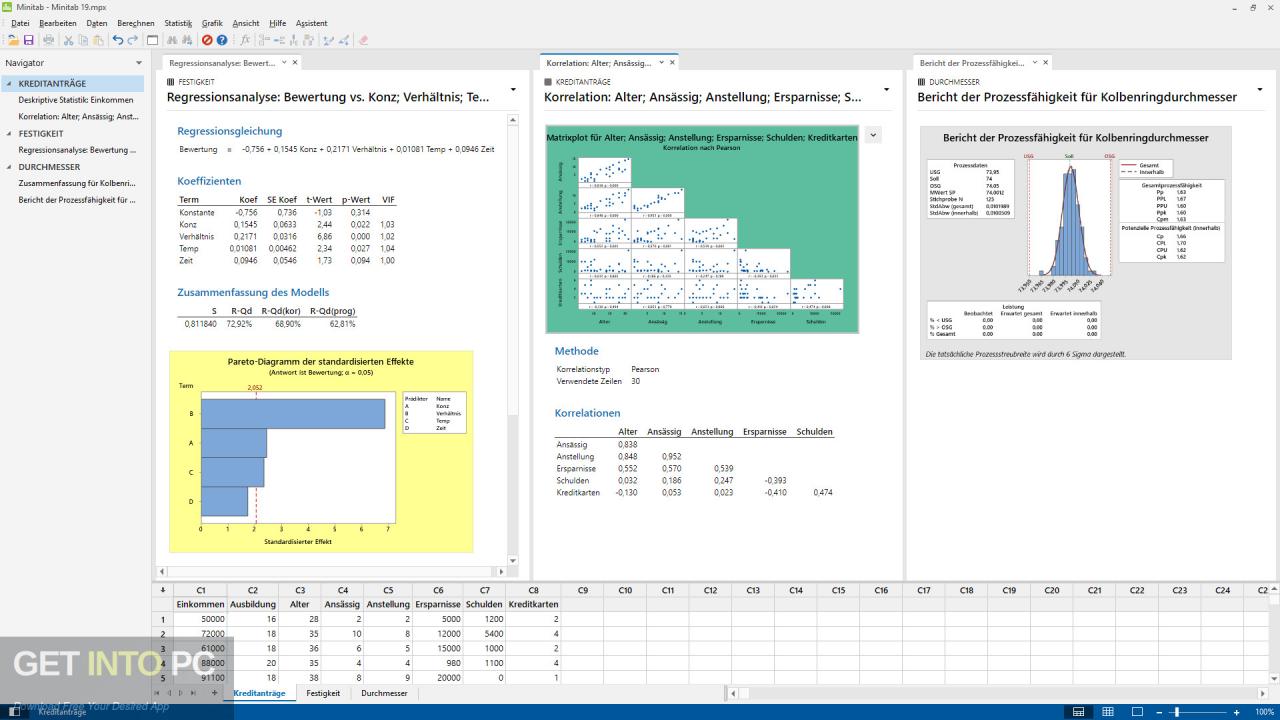The width and height of the screenshot is (1280, 720).
Task: Open the Statistik menu
Action: (178, 22)
